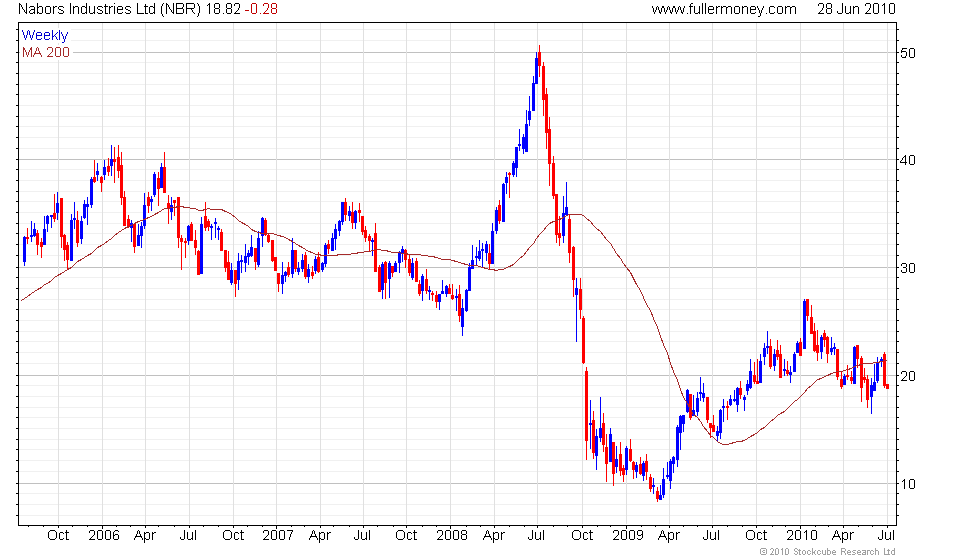Click the Apr label following 2010
Viewport: 980px width, 560px height.
pos(843,536)
